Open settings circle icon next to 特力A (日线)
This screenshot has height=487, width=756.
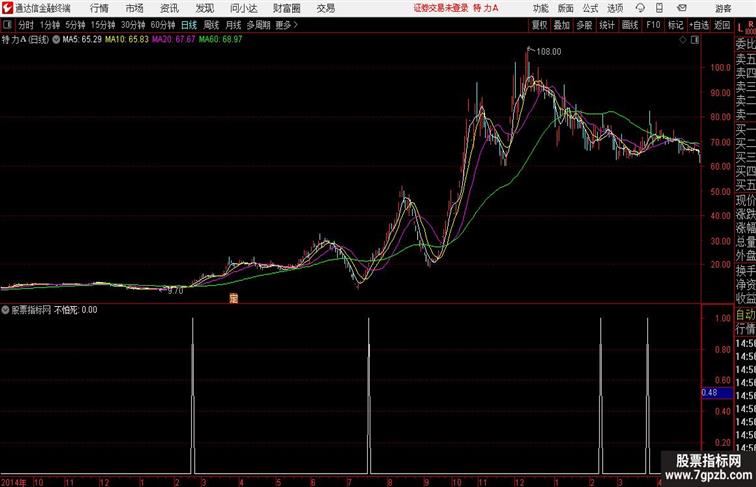(56, 40)
